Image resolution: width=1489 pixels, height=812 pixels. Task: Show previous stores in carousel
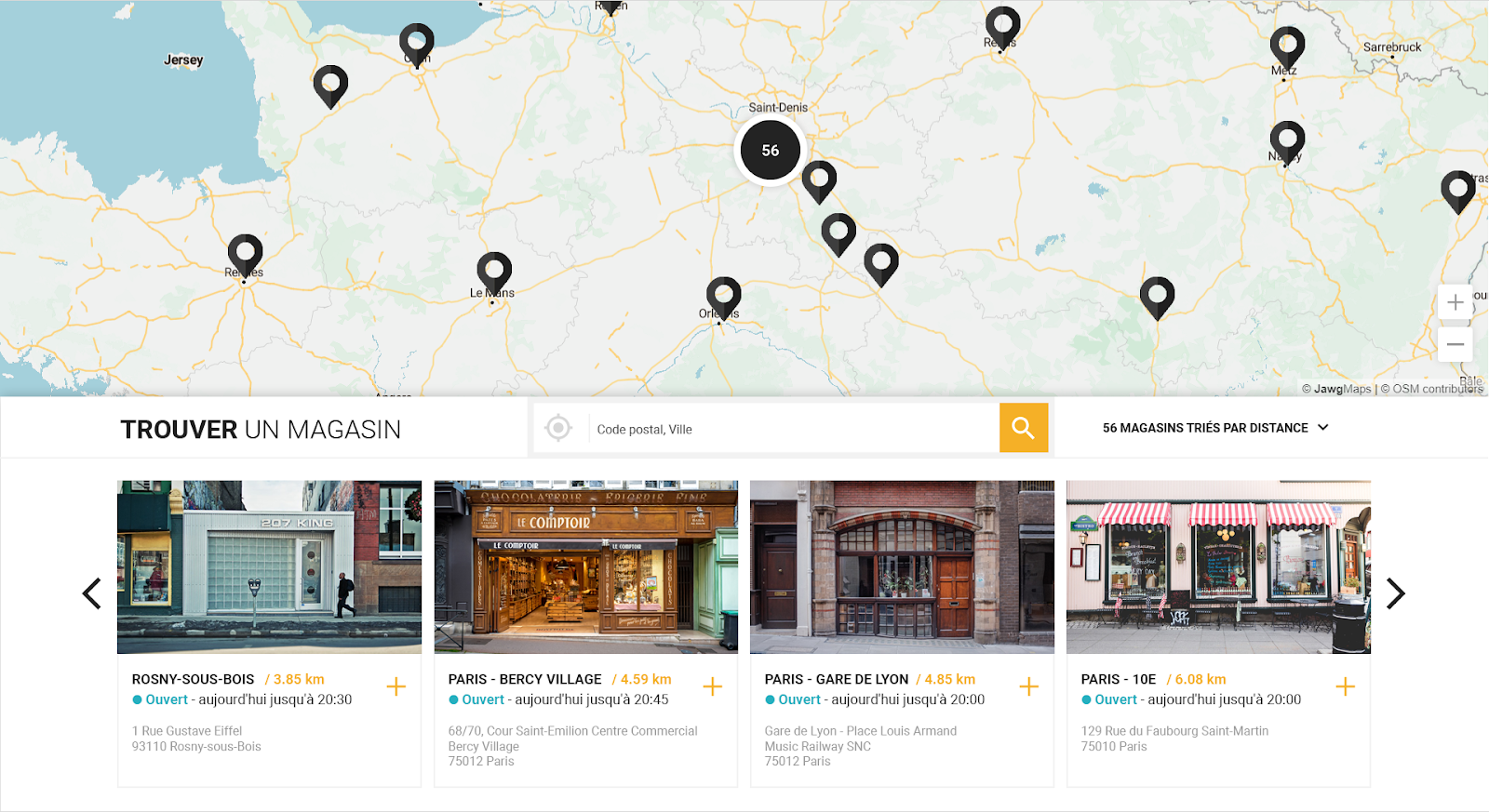coord(91,593)
